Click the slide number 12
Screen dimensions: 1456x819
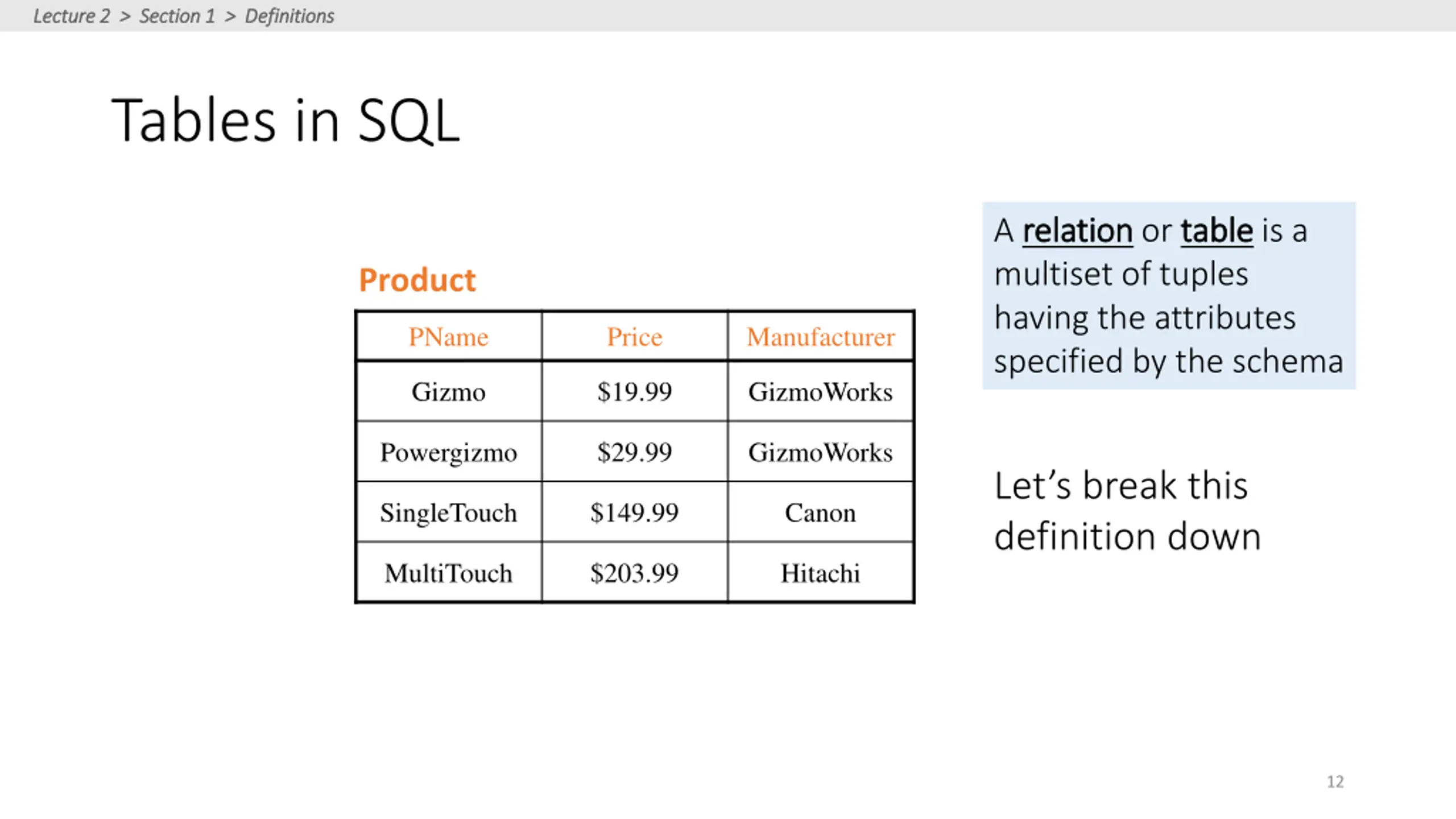point(1335,781)
